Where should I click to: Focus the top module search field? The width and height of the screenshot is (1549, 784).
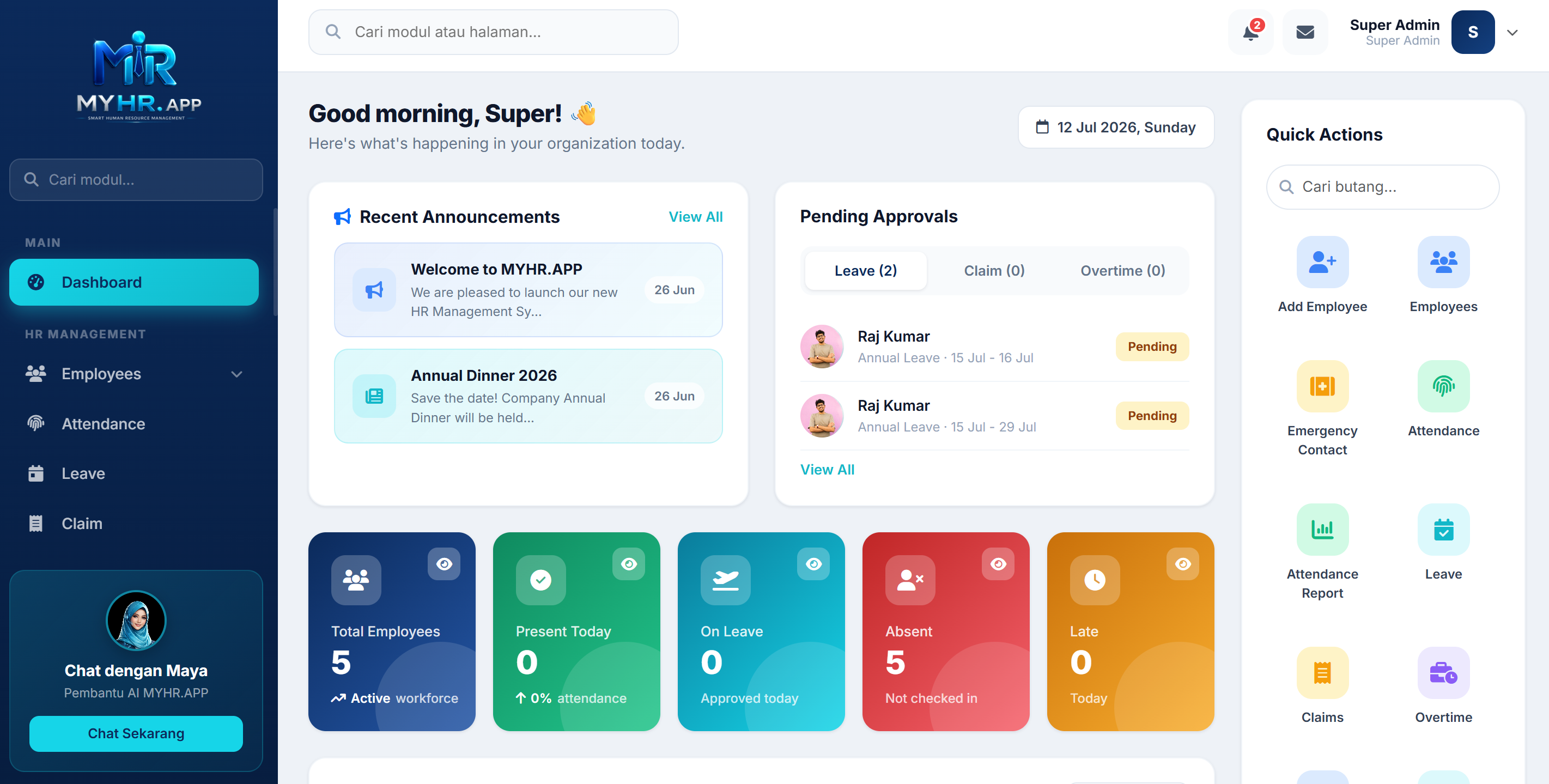tap(493, 32)
